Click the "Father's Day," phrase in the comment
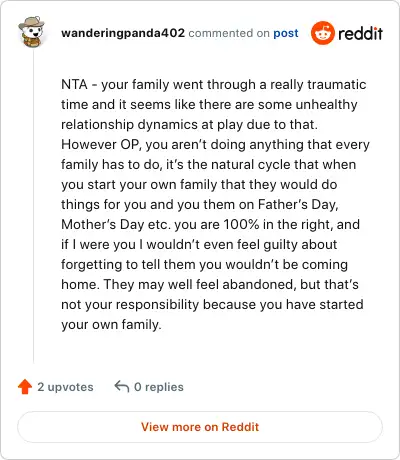400x460 pixels. pos(298,204)
